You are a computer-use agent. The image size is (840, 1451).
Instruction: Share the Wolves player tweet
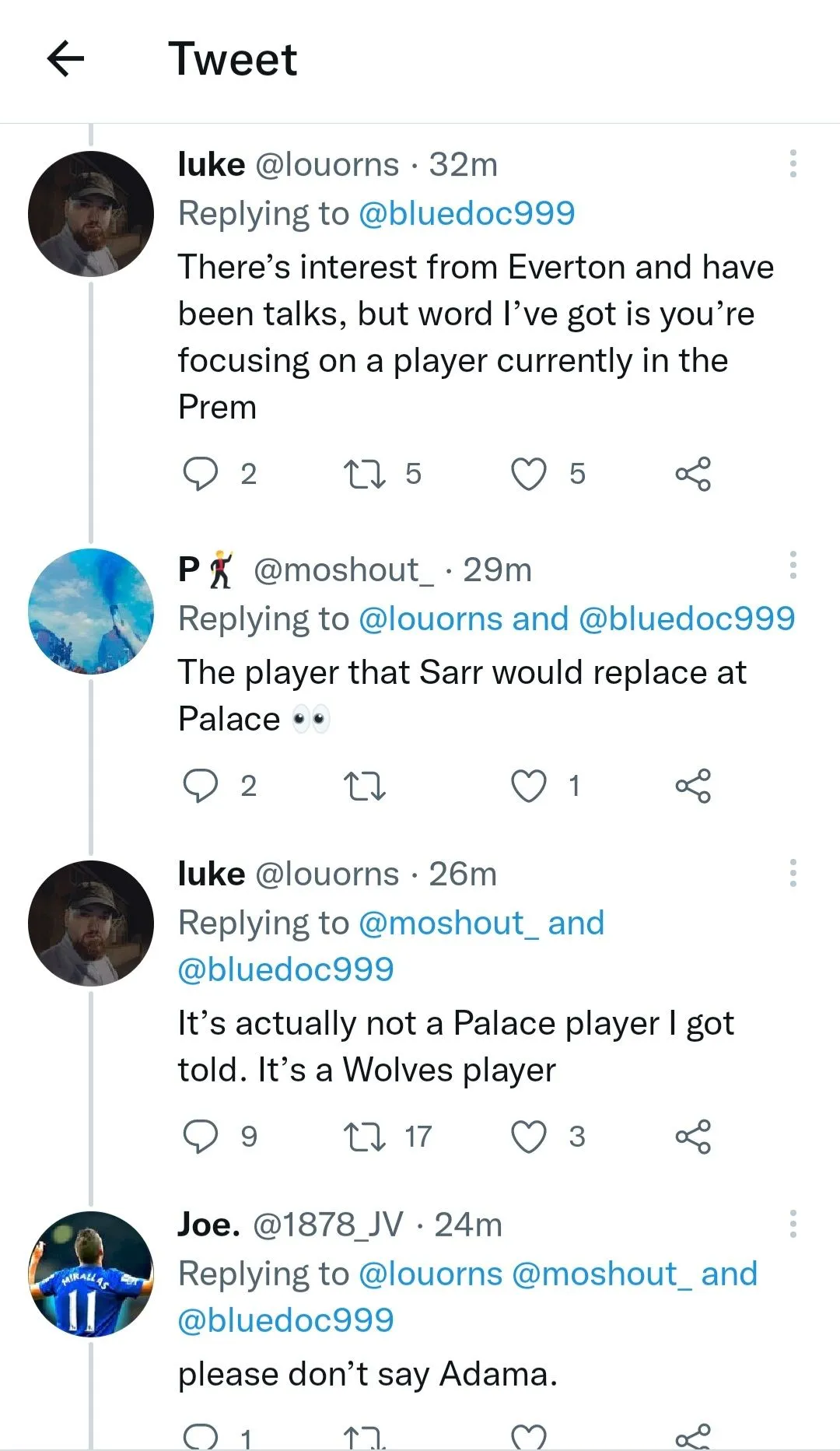coord(692,1137)
